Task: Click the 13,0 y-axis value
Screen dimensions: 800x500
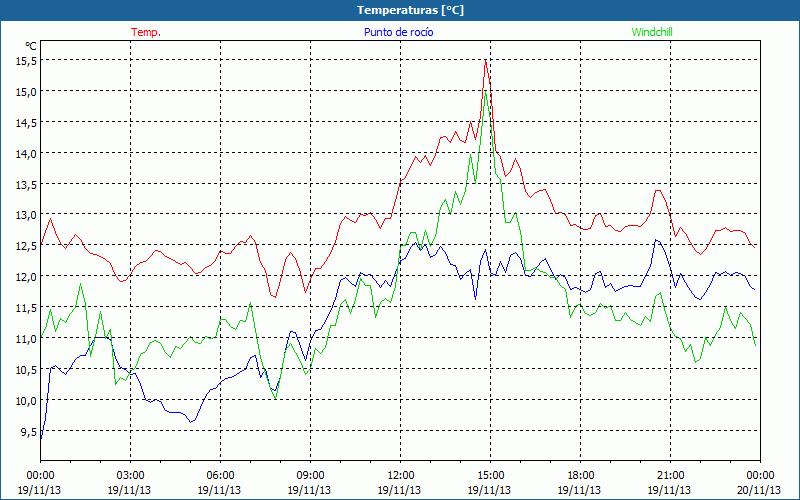Action: click(x=27, y=215)
